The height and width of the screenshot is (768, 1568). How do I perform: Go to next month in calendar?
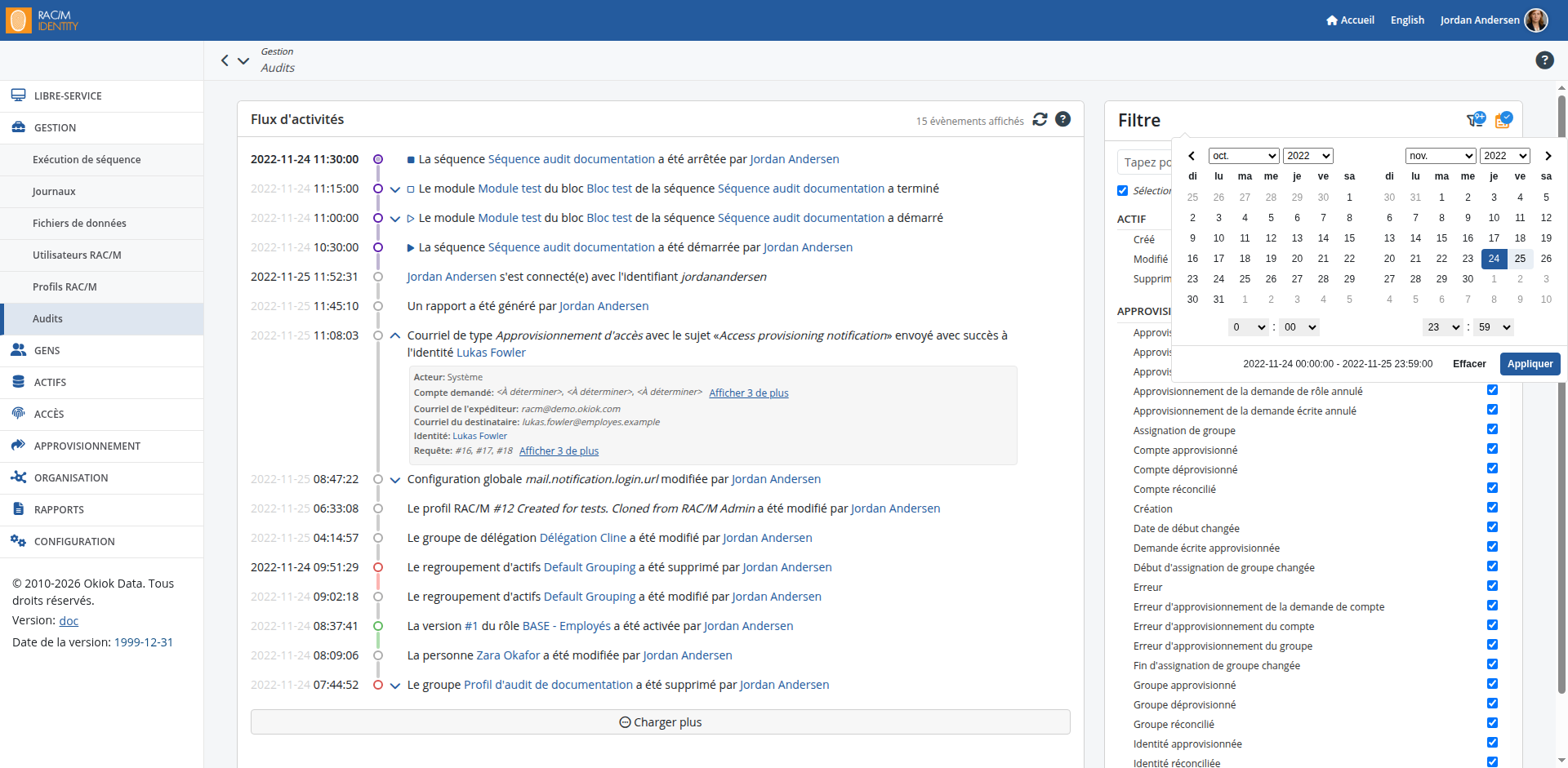click(x=1548, y=156)
